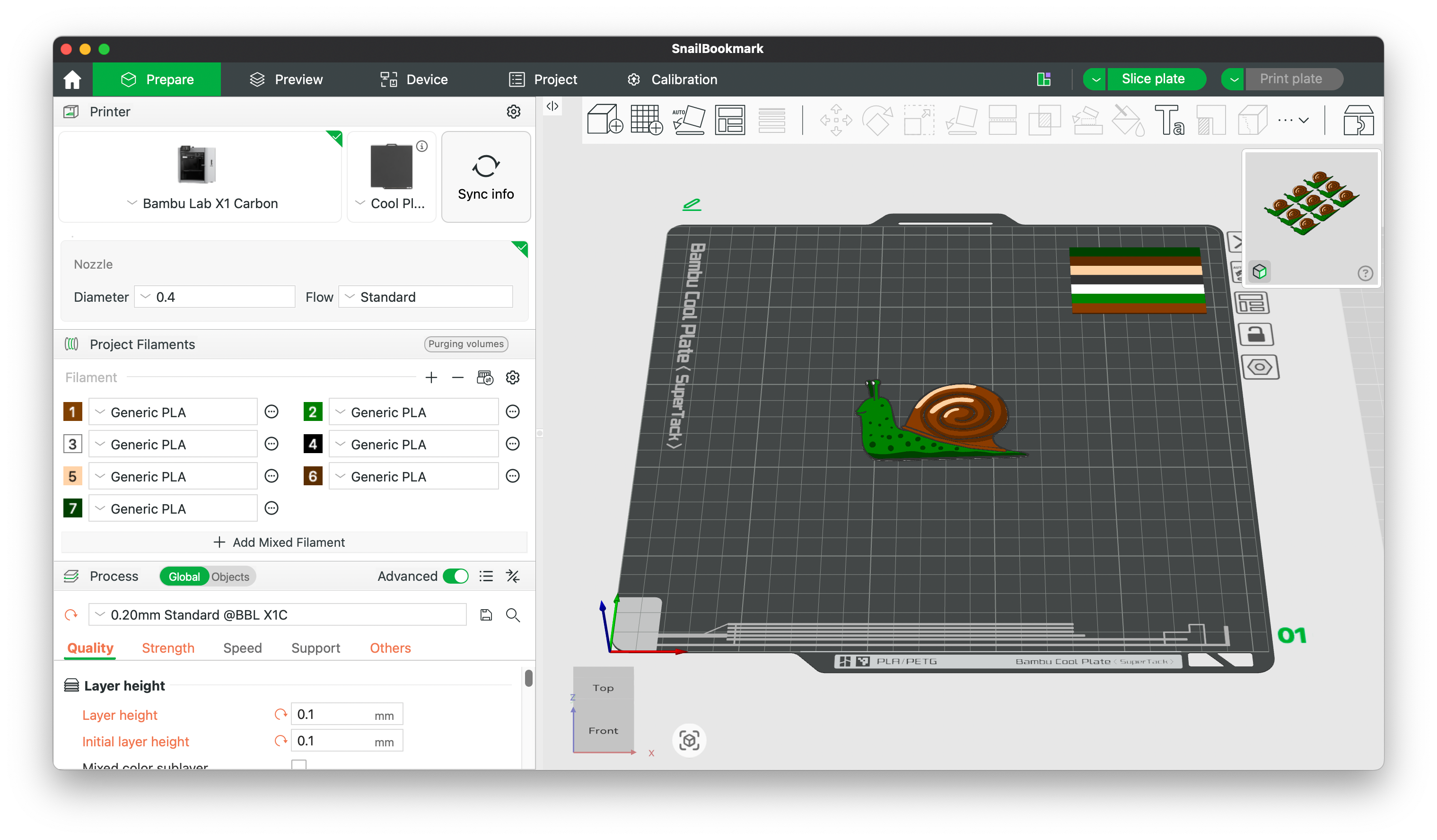Screen dimensions: 1437x840
Task: Open filament 4 Generic PLA dropdown
Action: tap(413, 444)
